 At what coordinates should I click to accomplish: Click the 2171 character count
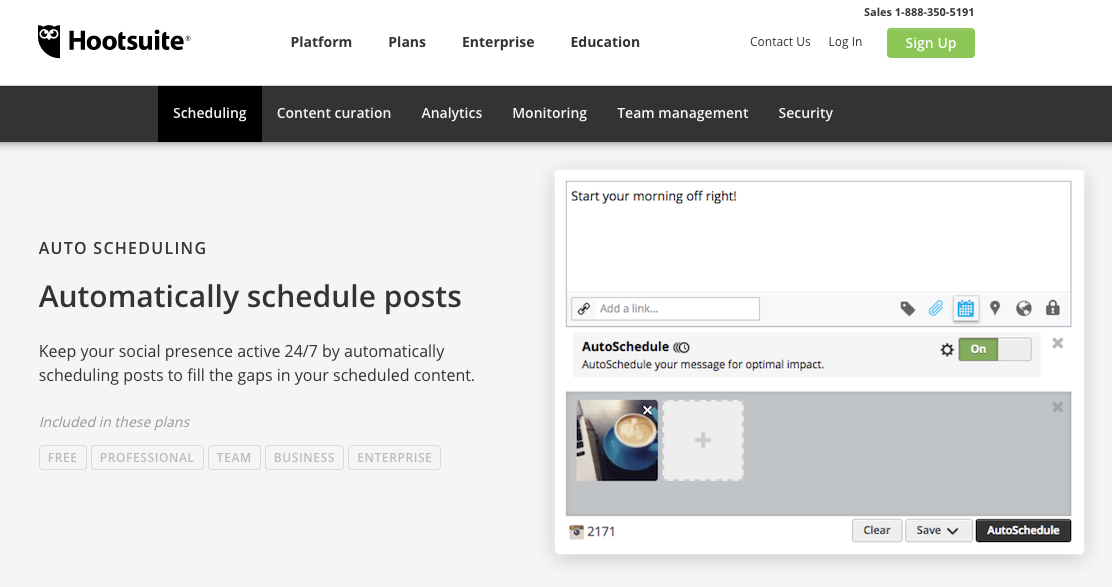pos(601,532)
